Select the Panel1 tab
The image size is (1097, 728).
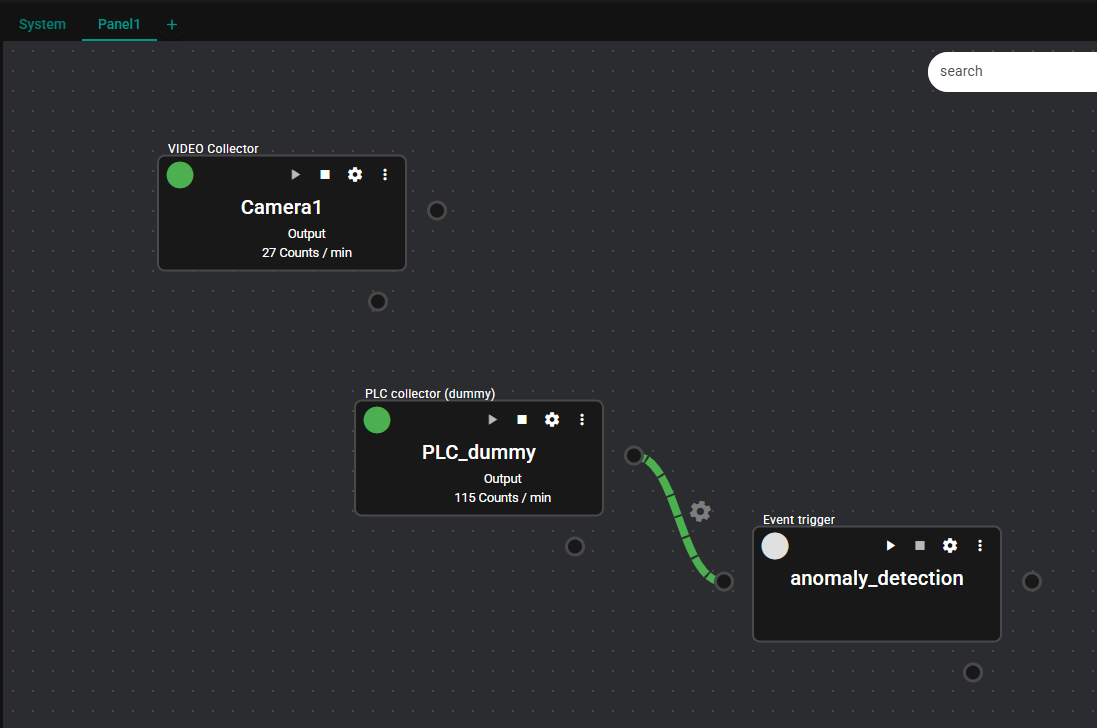tap(119, 24)
